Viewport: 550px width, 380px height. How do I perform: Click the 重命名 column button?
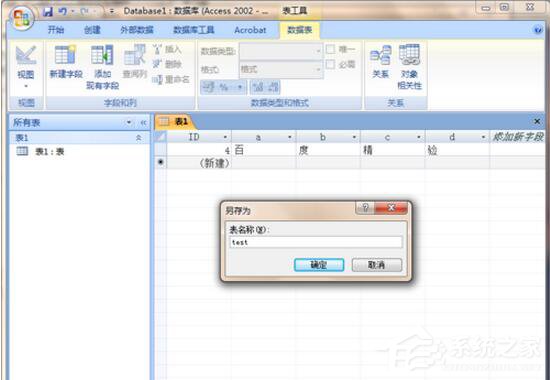(x=171, y=79)
